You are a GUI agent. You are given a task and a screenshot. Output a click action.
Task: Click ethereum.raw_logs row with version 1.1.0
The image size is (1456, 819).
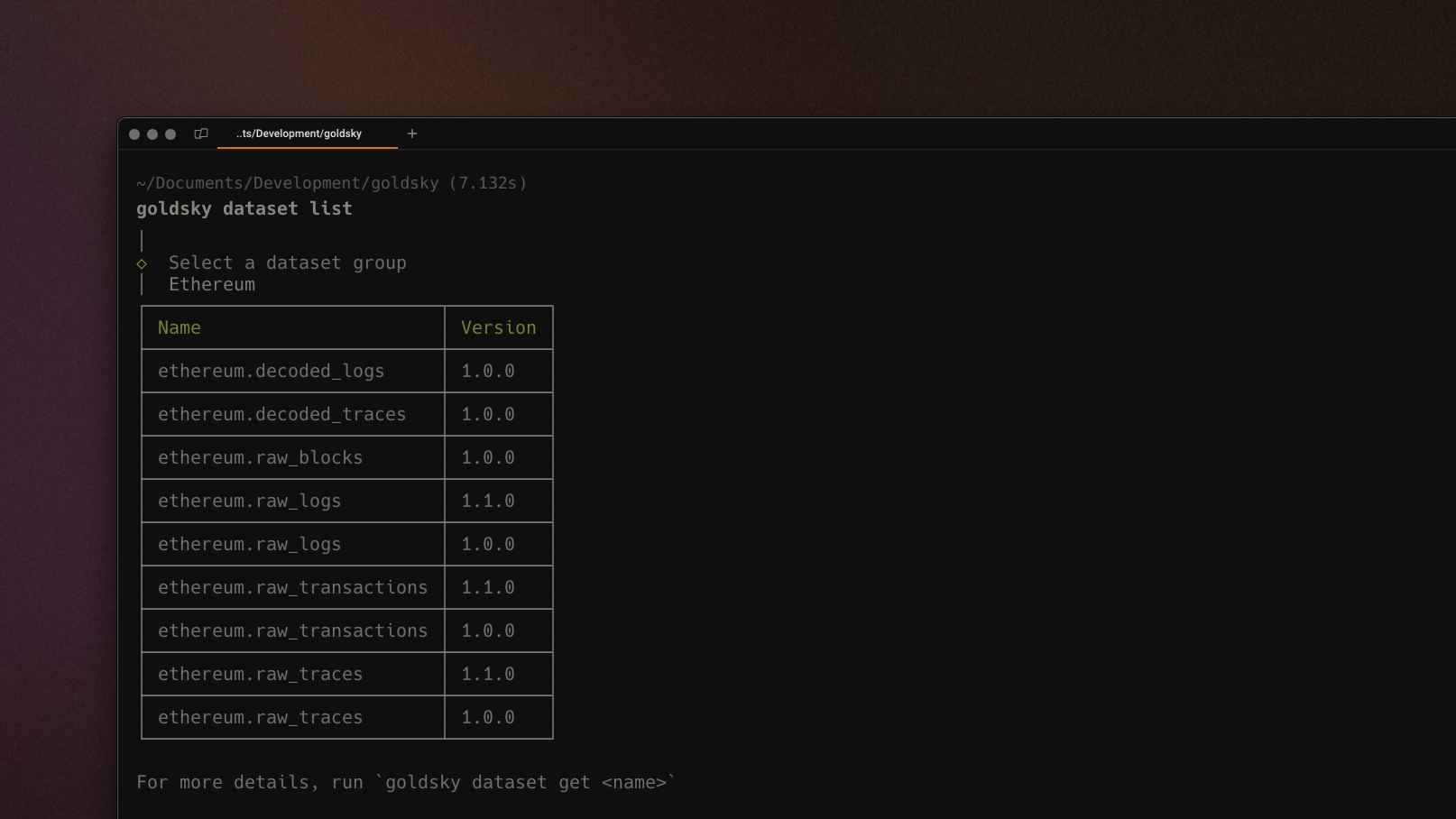(x=347, y=501)
